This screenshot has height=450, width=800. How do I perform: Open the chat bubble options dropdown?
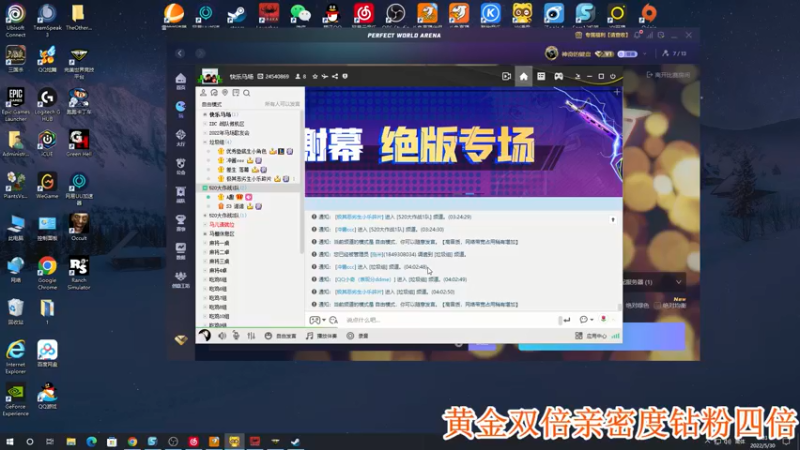click(586, 320)
